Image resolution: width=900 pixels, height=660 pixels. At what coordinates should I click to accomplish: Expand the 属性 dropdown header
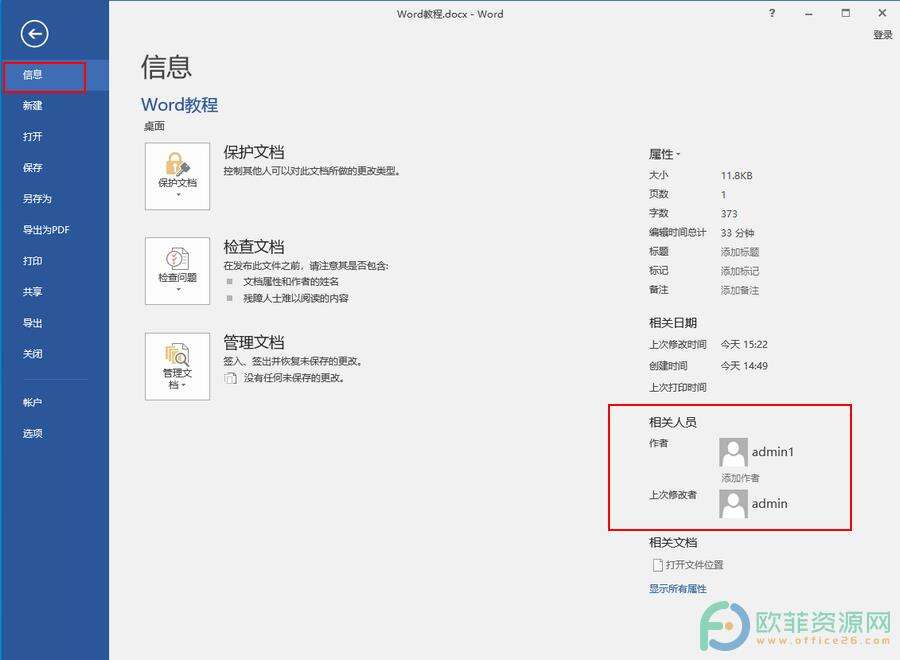pyautogui.click(x=664, y=154)
